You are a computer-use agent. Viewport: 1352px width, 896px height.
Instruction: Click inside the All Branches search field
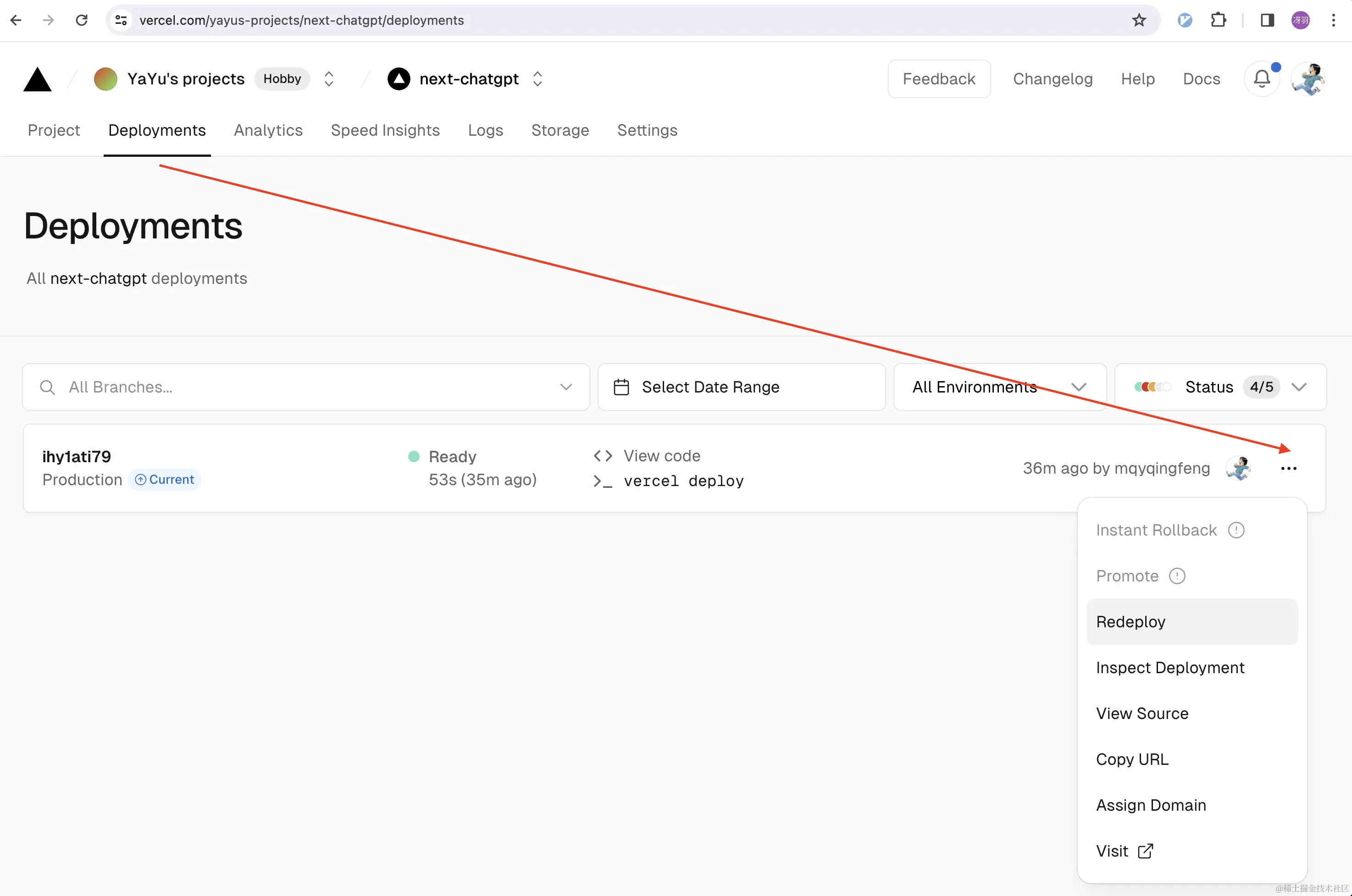pos(228,387)
